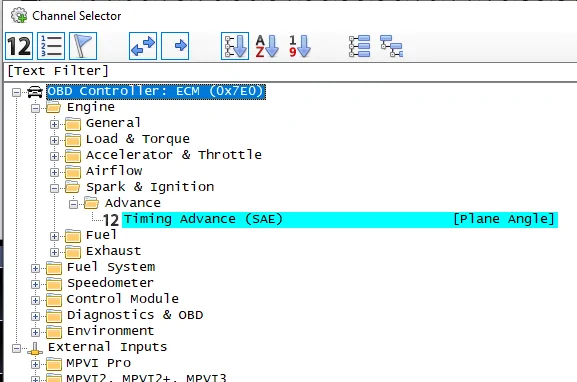Image resolution: width=577 pixels, height=382 pixels.
Task: Click the single right arrow icon
Action: tap(175, 46)
